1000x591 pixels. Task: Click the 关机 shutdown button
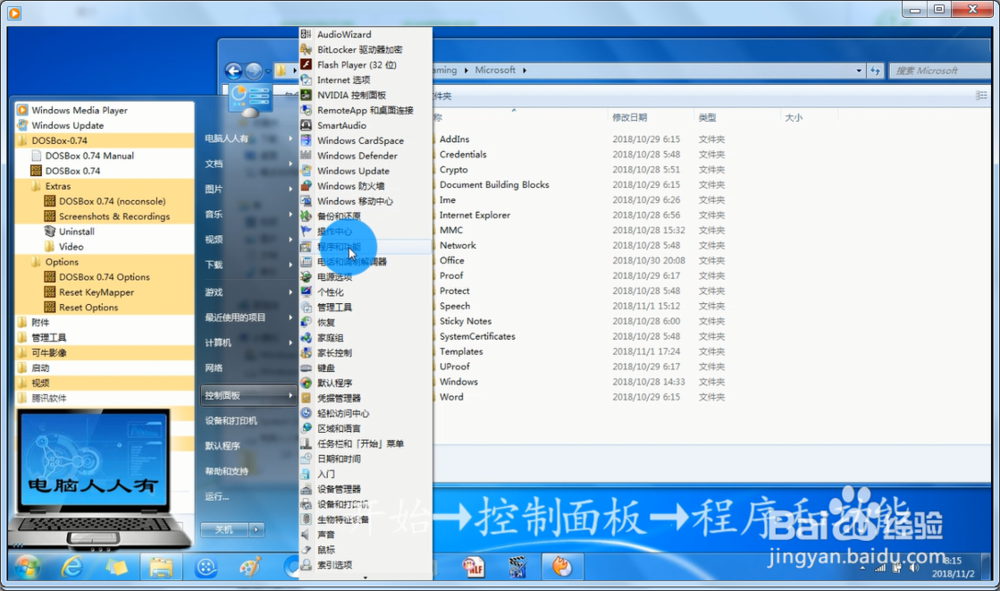pos(224,529)
